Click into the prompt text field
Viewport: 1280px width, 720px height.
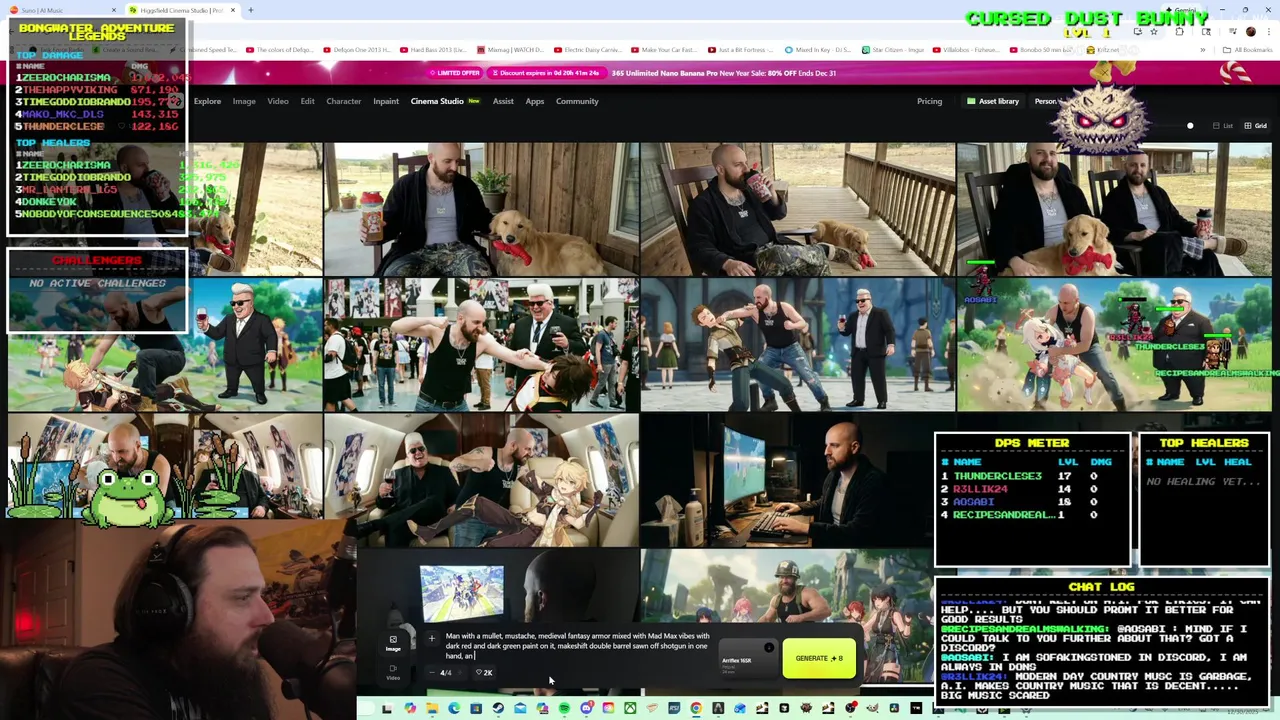(577, 646)
